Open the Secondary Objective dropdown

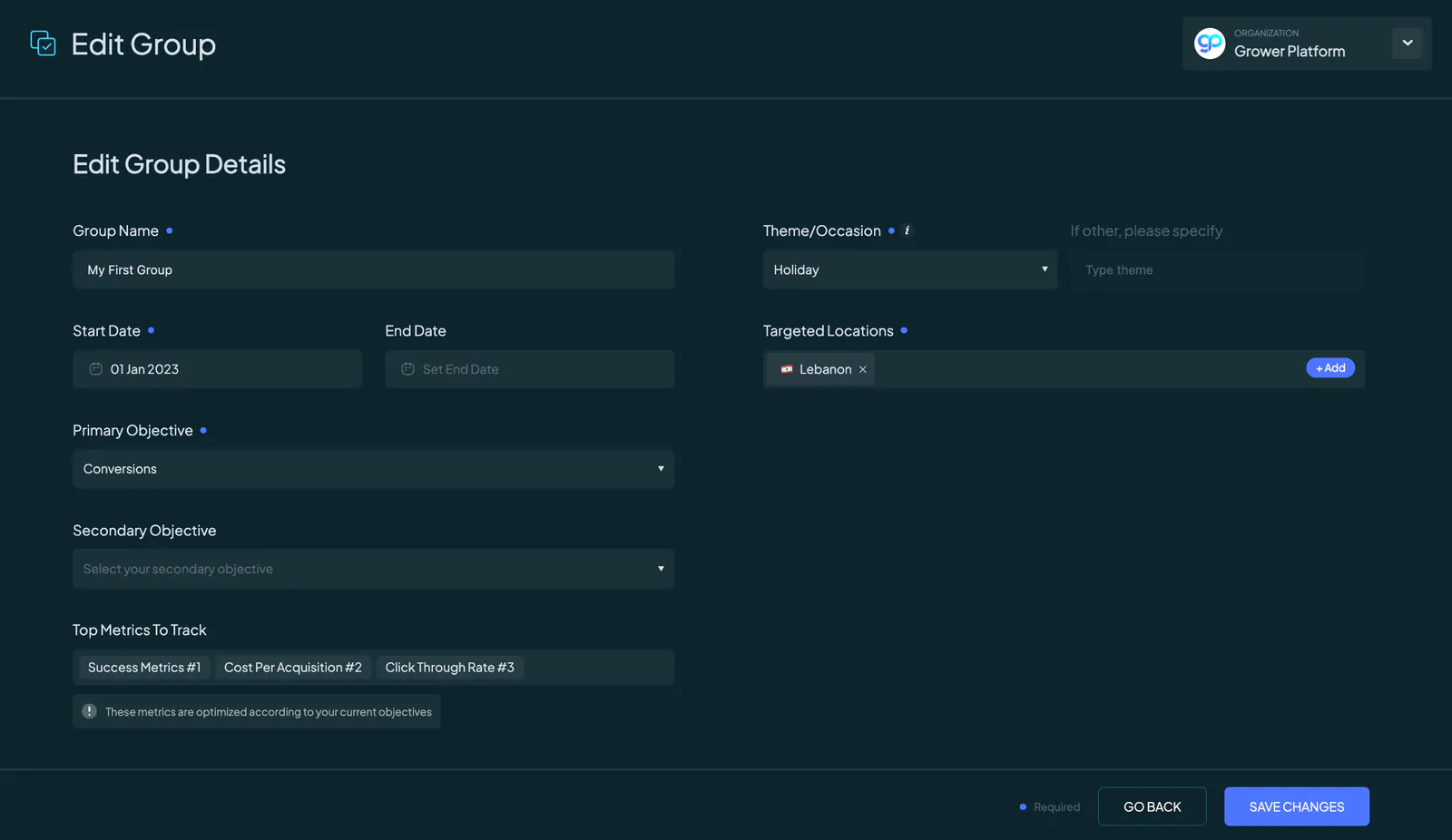click(373, 569)
